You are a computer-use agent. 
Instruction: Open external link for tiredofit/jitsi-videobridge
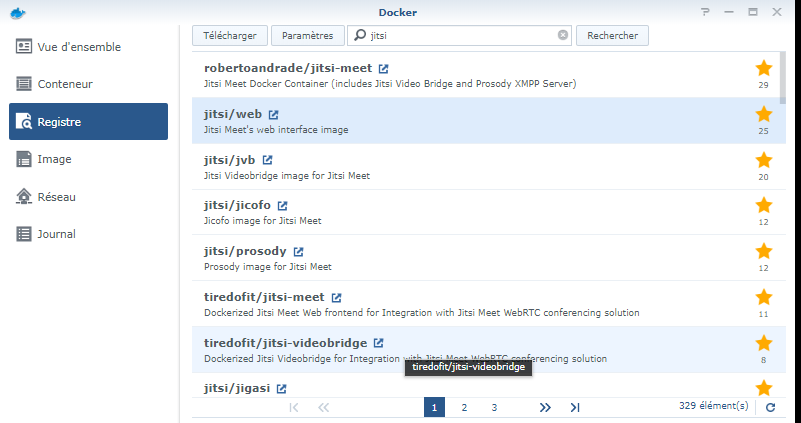pyautogui.click(x=378, y=343)
